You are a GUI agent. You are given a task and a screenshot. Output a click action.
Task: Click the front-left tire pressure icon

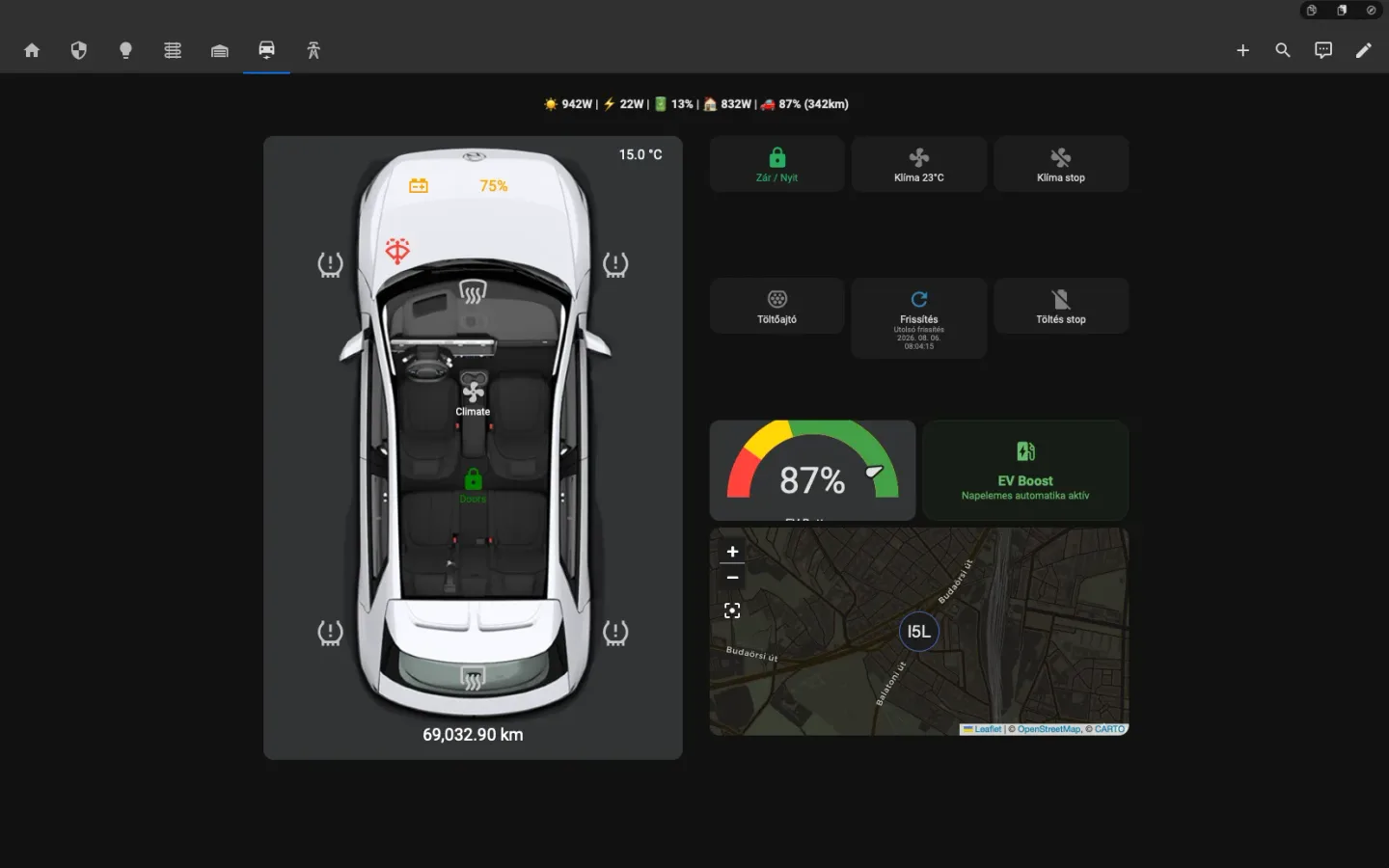point(331,264)
